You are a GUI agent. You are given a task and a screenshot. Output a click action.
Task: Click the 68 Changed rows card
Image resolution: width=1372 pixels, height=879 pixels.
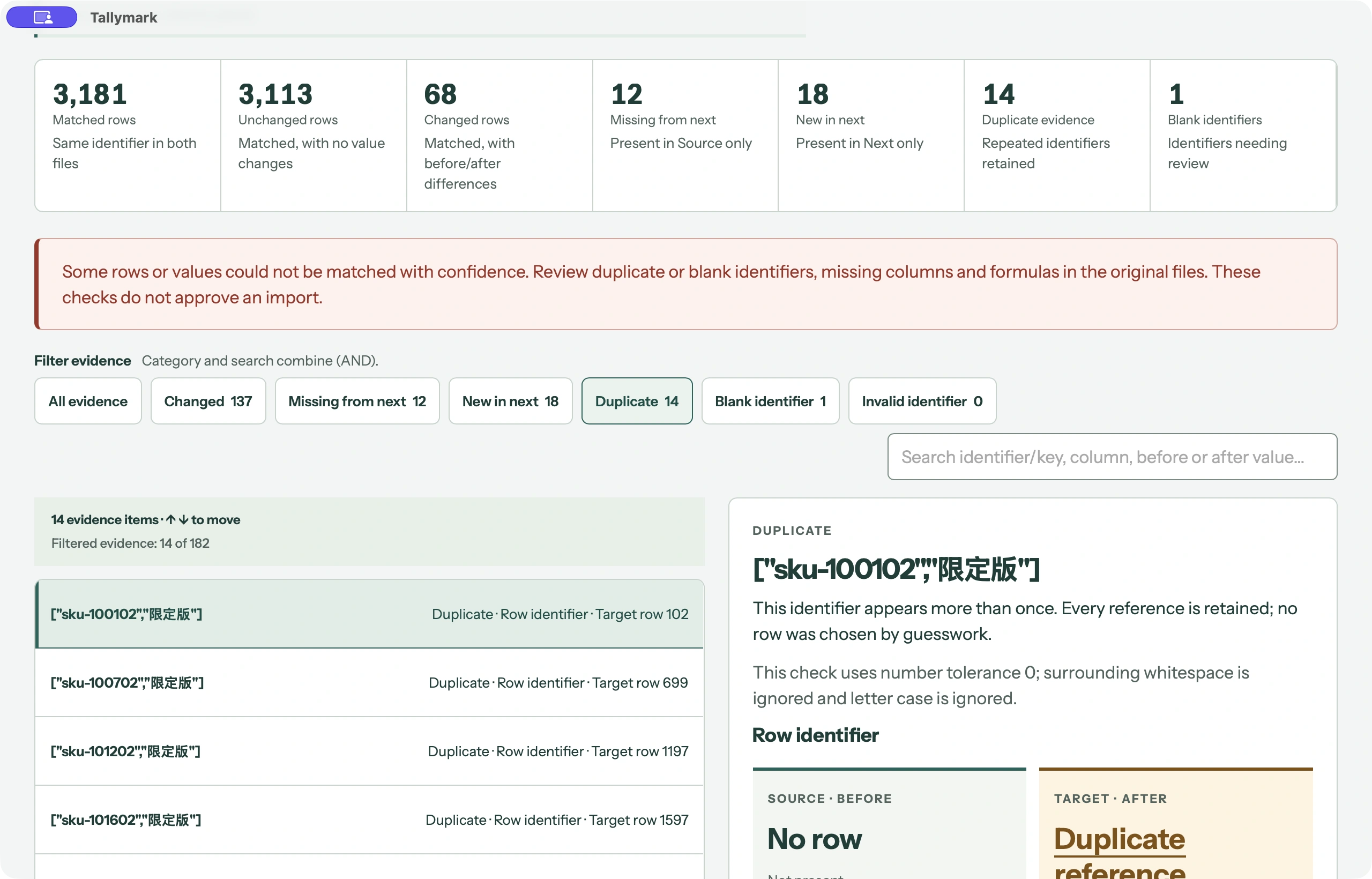tap(500, 136)
